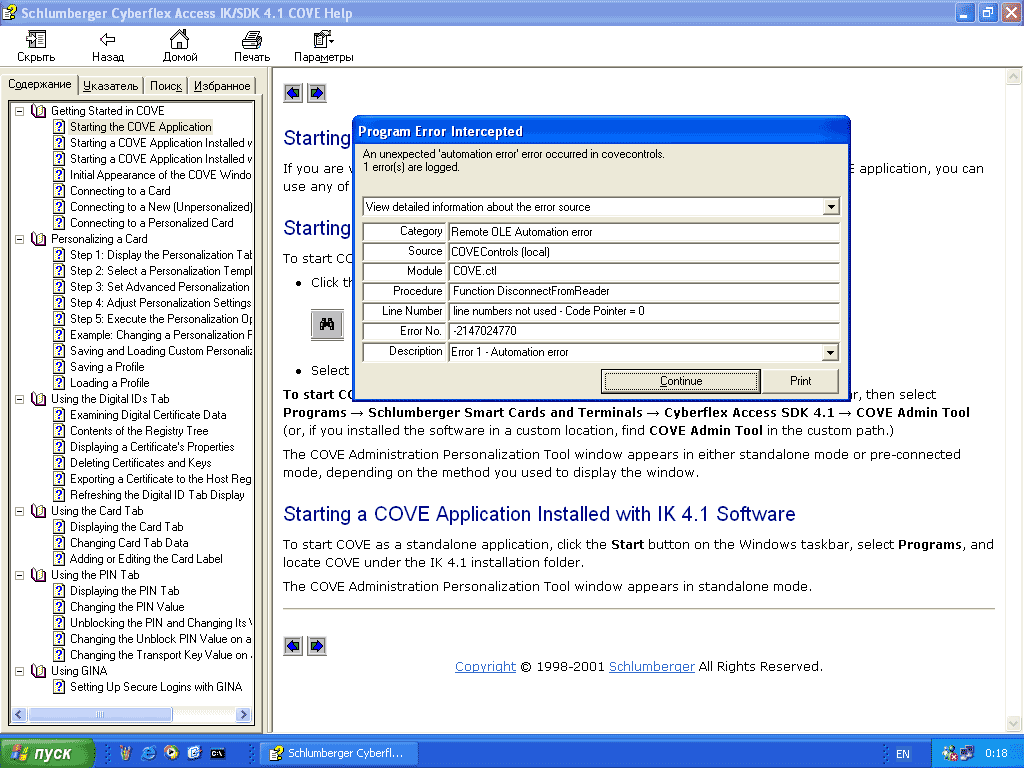Click the Schlumberger Cyberfl... taskbar button
The height and width of the screenshot is (768, 1024).
(338, 753)
